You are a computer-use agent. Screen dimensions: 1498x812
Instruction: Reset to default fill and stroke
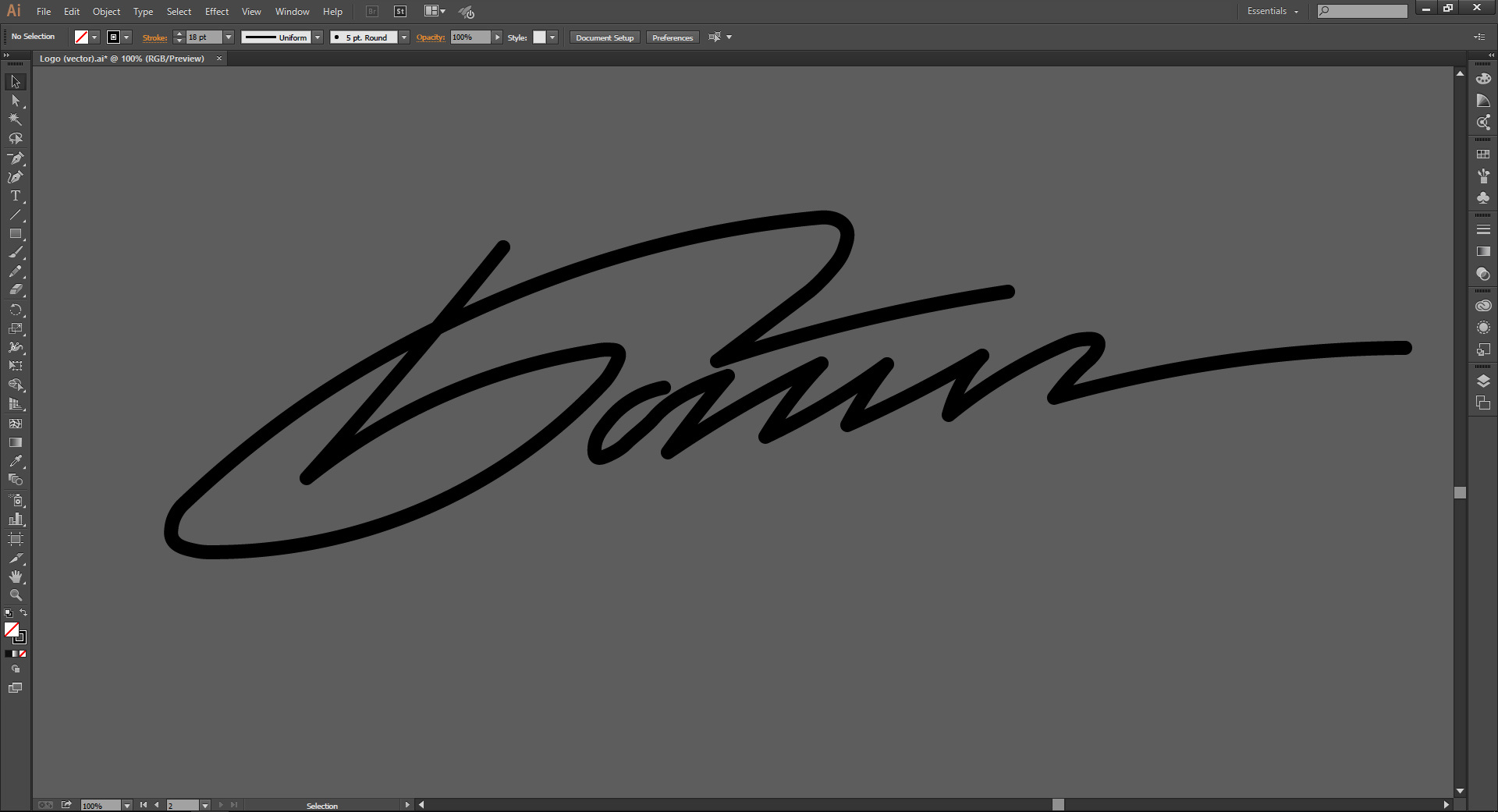click(9, 613)
